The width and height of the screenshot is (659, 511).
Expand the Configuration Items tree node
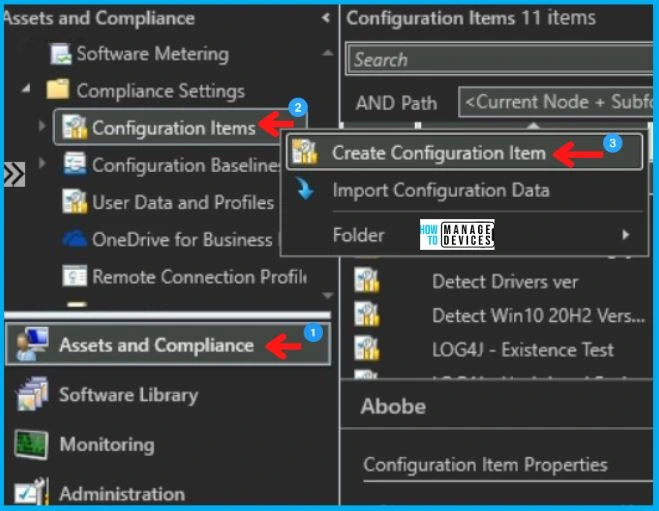41,127
